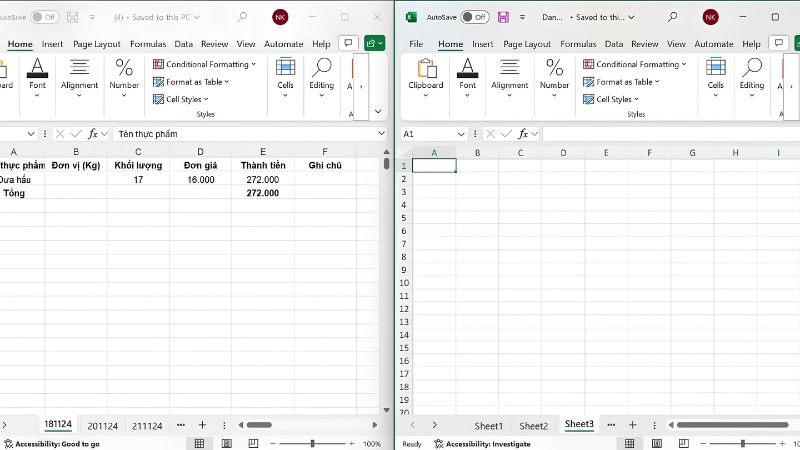Viewport: 800px width, 450px height.
Task: Switch to sheet 211124 in left window
Action: click(147, 426)
